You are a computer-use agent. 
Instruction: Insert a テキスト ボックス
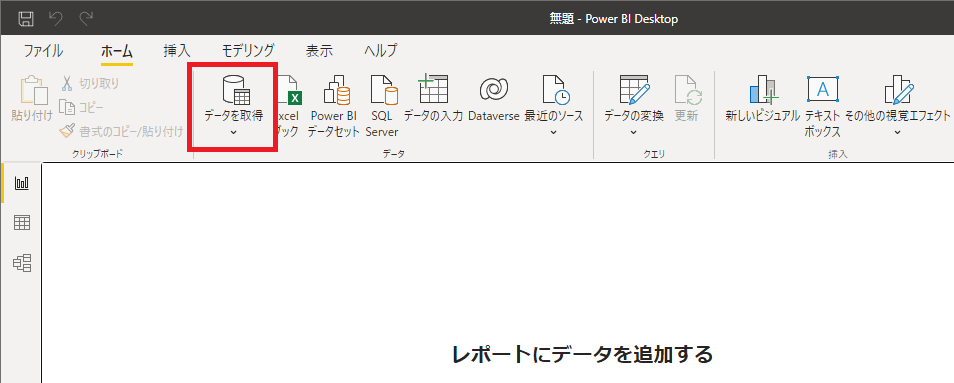click(x=823, y=107)
